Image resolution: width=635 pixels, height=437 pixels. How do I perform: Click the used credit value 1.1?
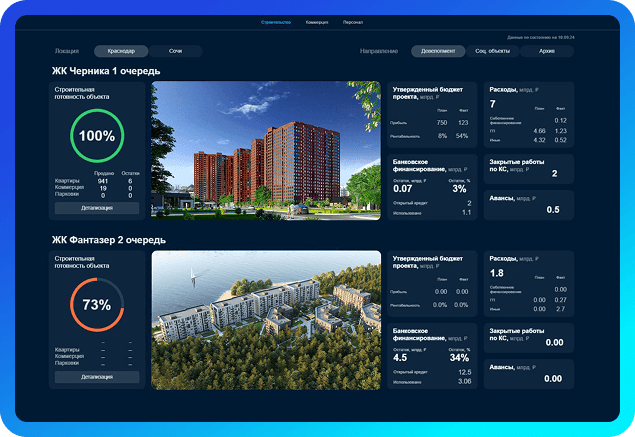[467, 213]
